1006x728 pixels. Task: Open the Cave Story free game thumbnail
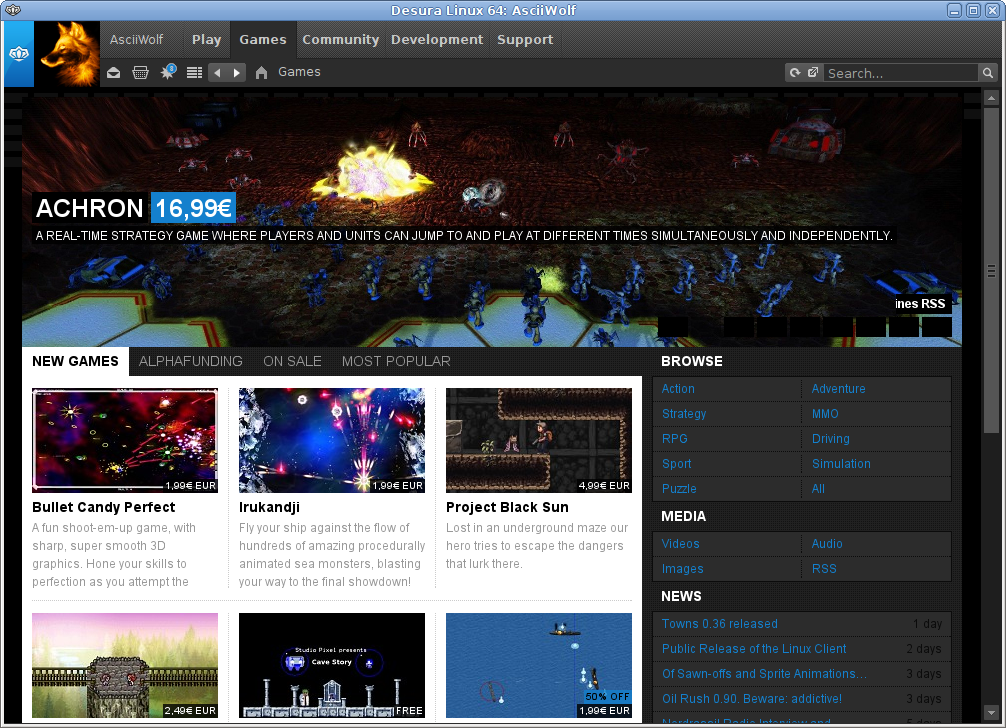(332, 666)
